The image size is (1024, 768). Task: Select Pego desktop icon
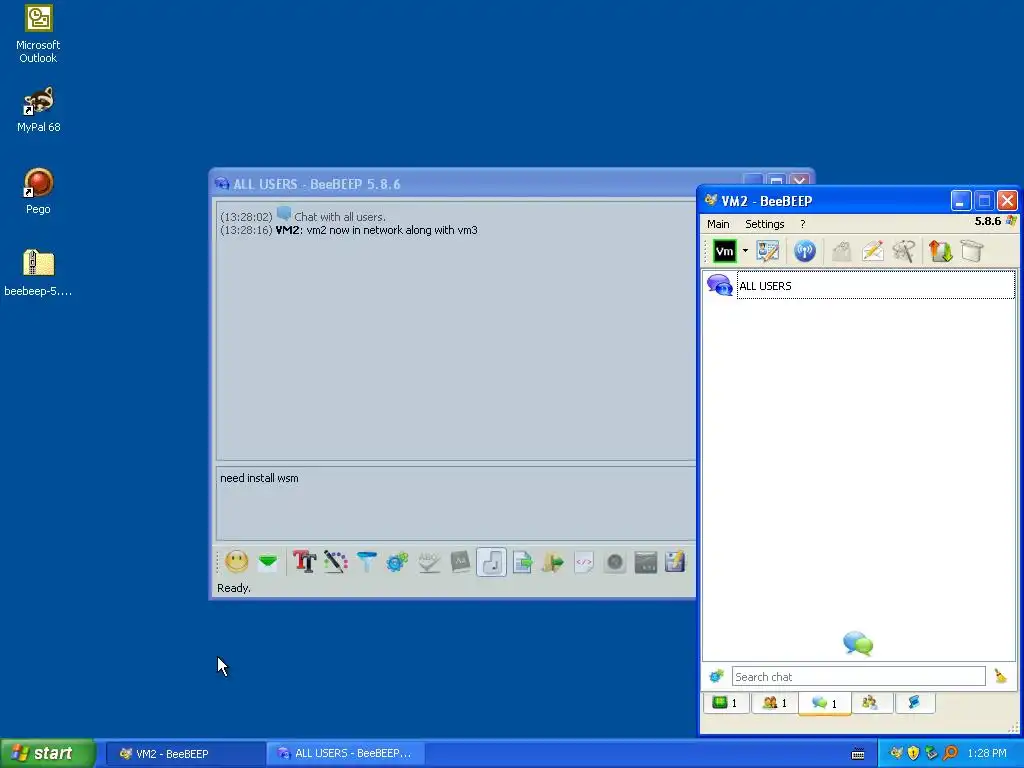38,191
